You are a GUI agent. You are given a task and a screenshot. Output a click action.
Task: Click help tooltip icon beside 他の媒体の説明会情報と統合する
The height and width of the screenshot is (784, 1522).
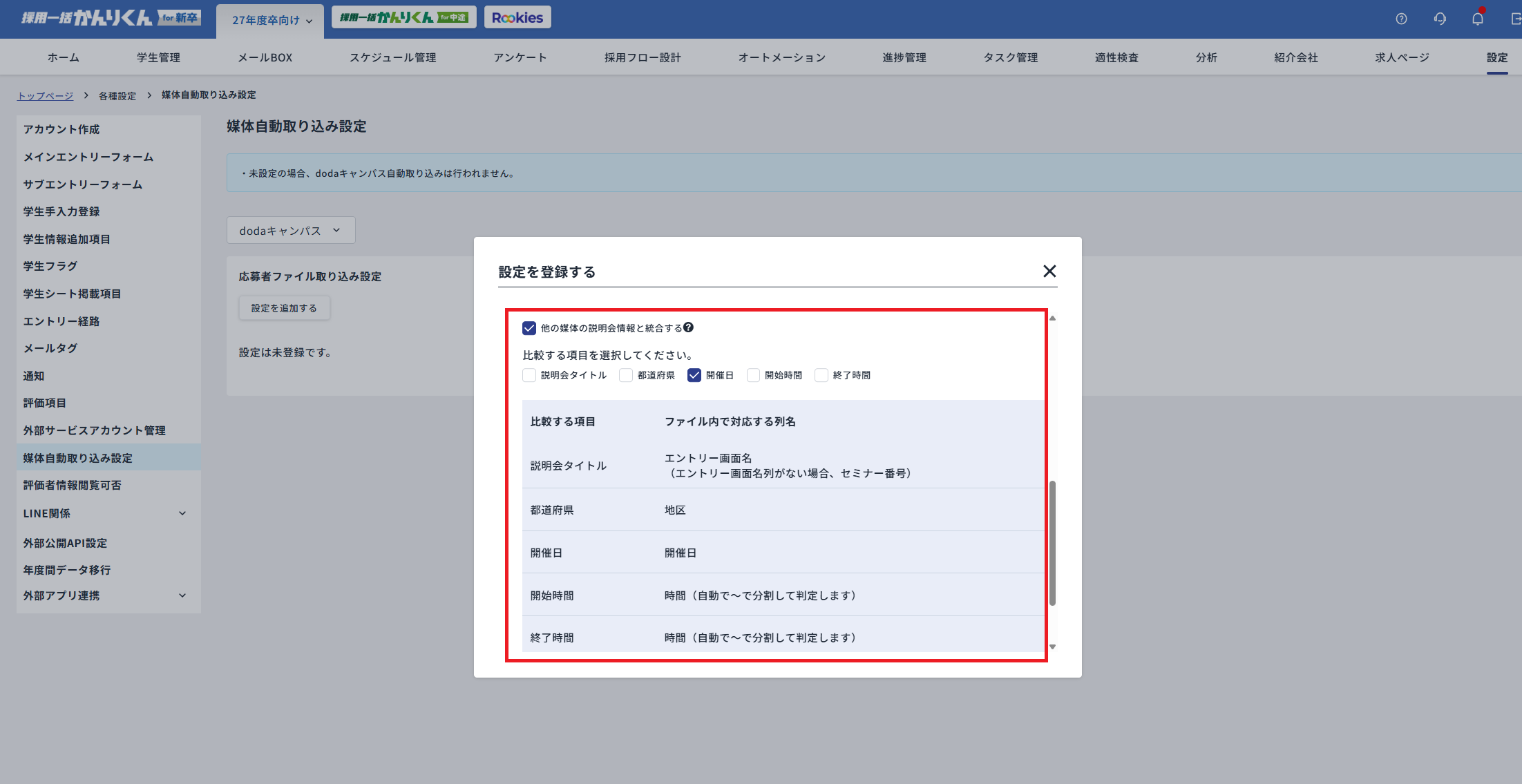coord(688,327)
